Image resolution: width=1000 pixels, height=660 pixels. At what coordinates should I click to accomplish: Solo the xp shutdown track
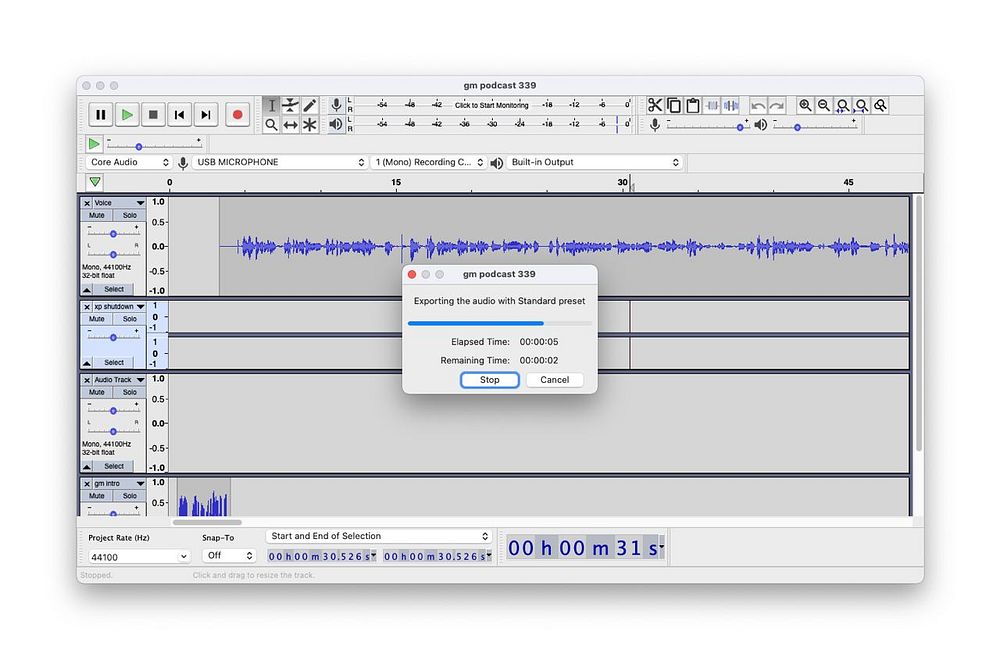click(x=130, y=319)
